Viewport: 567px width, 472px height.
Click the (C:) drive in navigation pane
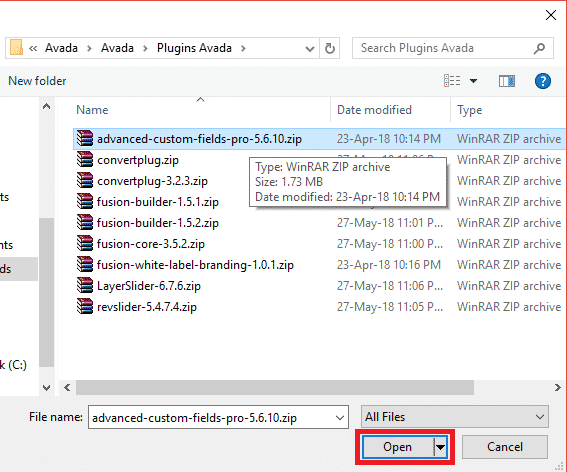[13, 365]
